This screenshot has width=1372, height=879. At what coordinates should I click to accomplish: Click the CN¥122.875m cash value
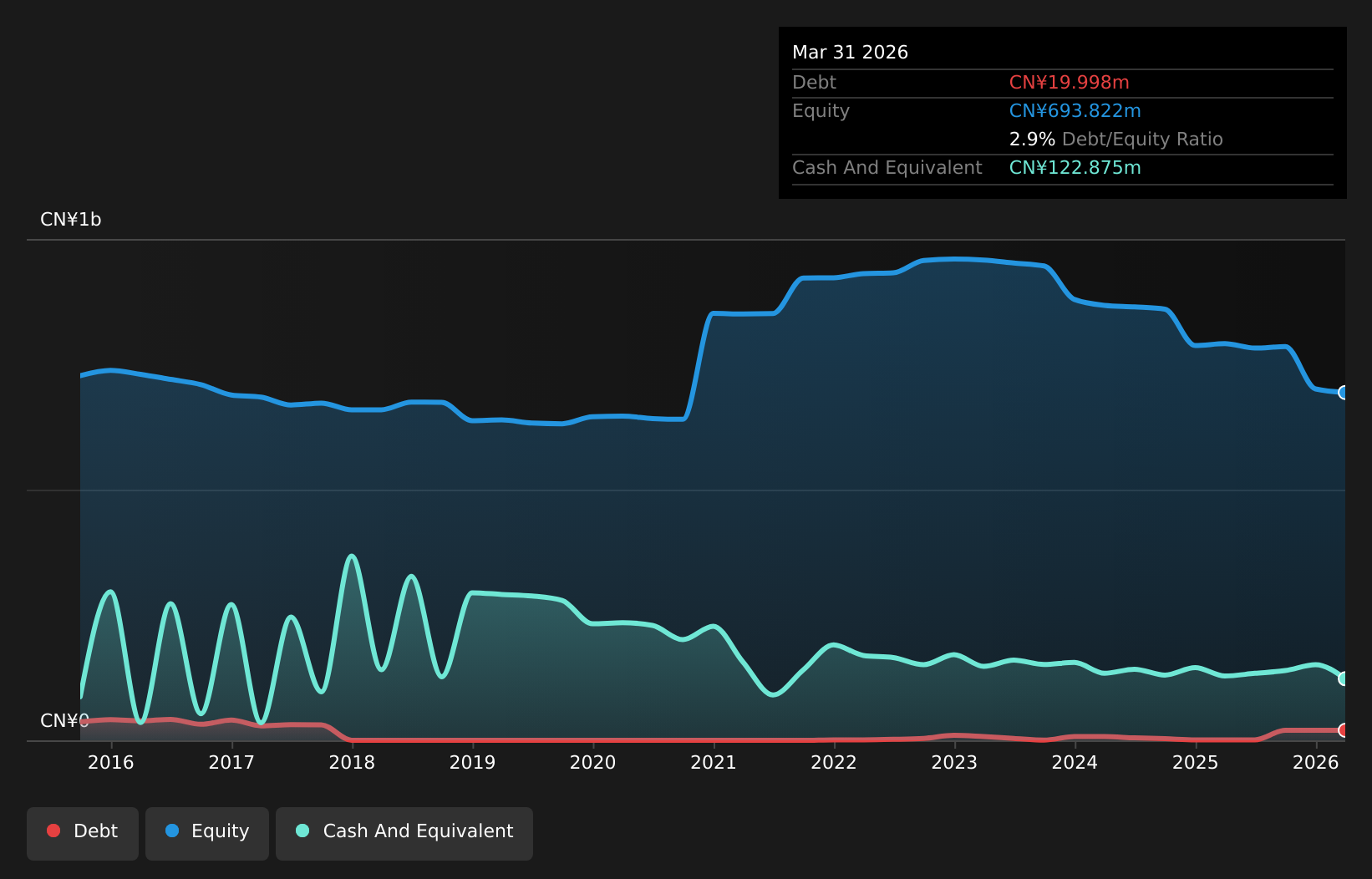[1075, 168]
